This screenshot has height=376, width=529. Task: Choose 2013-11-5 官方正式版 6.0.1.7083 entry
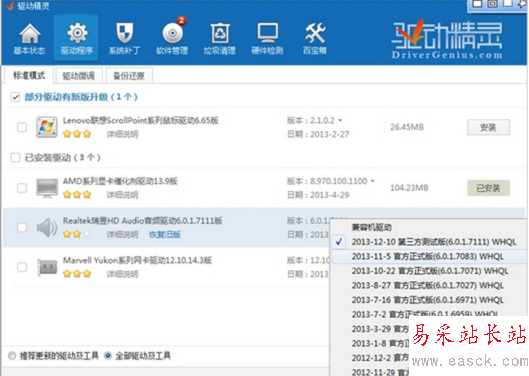point(429,257)
